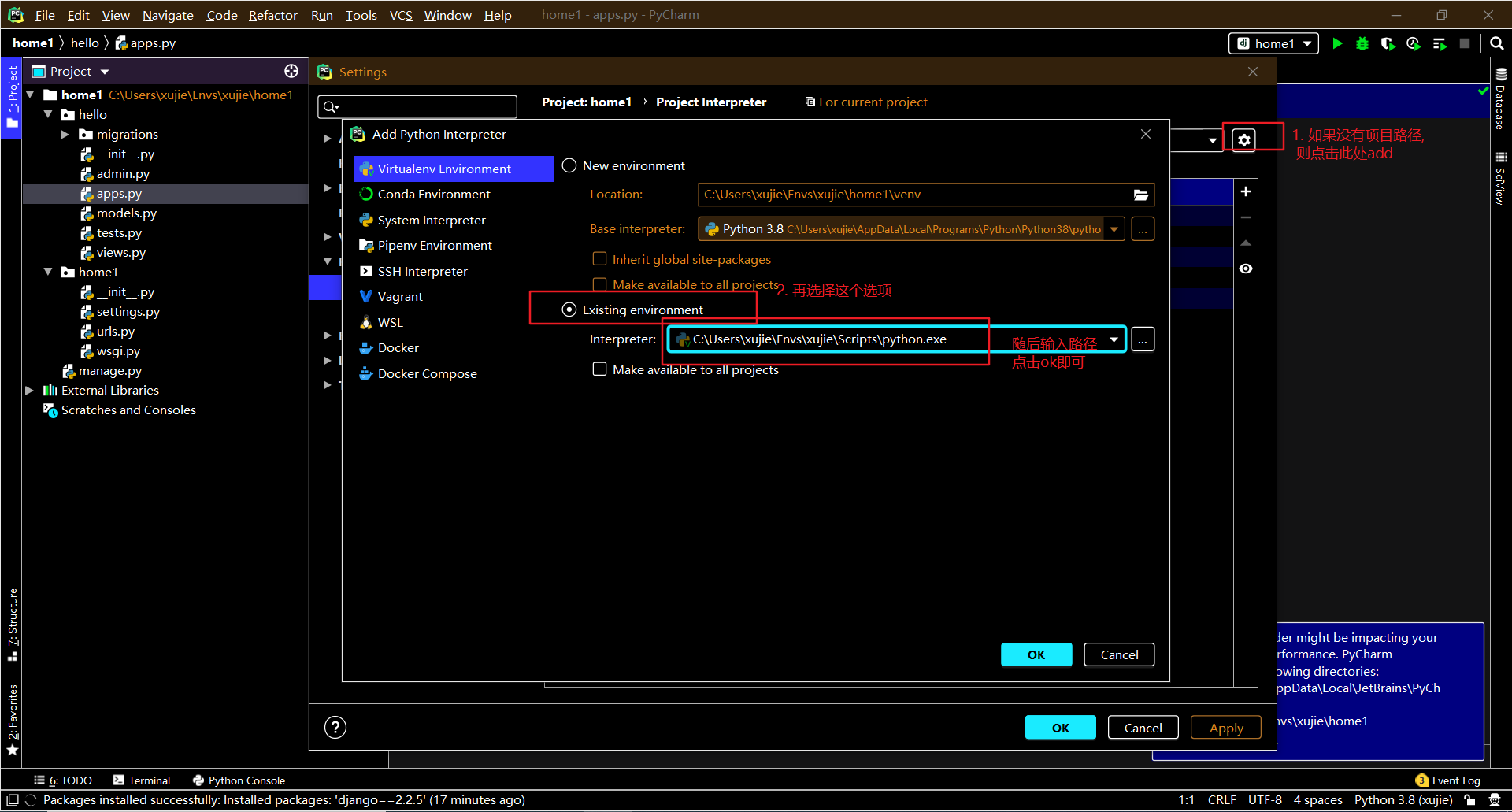Screen dimensions: 1512x812
Task: Click the Debug bug icon
Action: [1362, 43]
